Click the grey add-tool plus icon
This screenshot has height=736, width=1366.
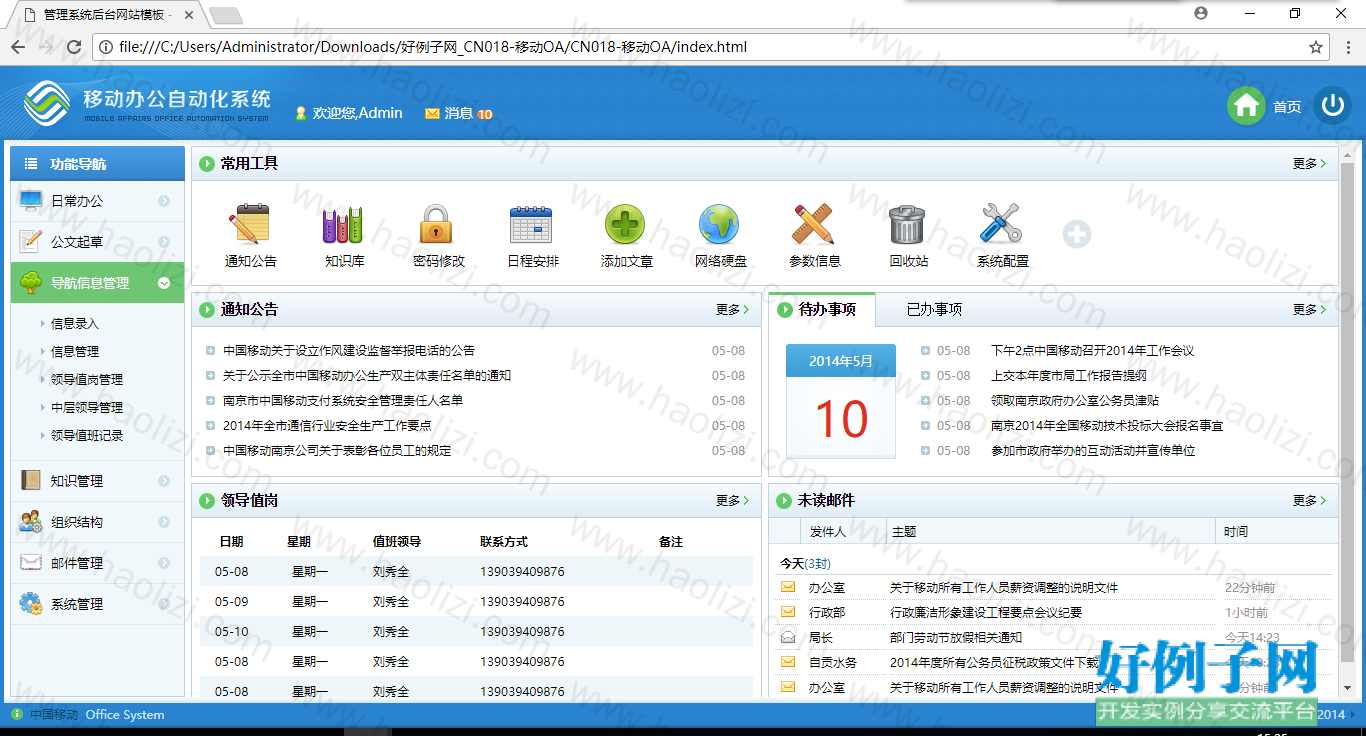pyautogui.click(x=1077, y=234)
